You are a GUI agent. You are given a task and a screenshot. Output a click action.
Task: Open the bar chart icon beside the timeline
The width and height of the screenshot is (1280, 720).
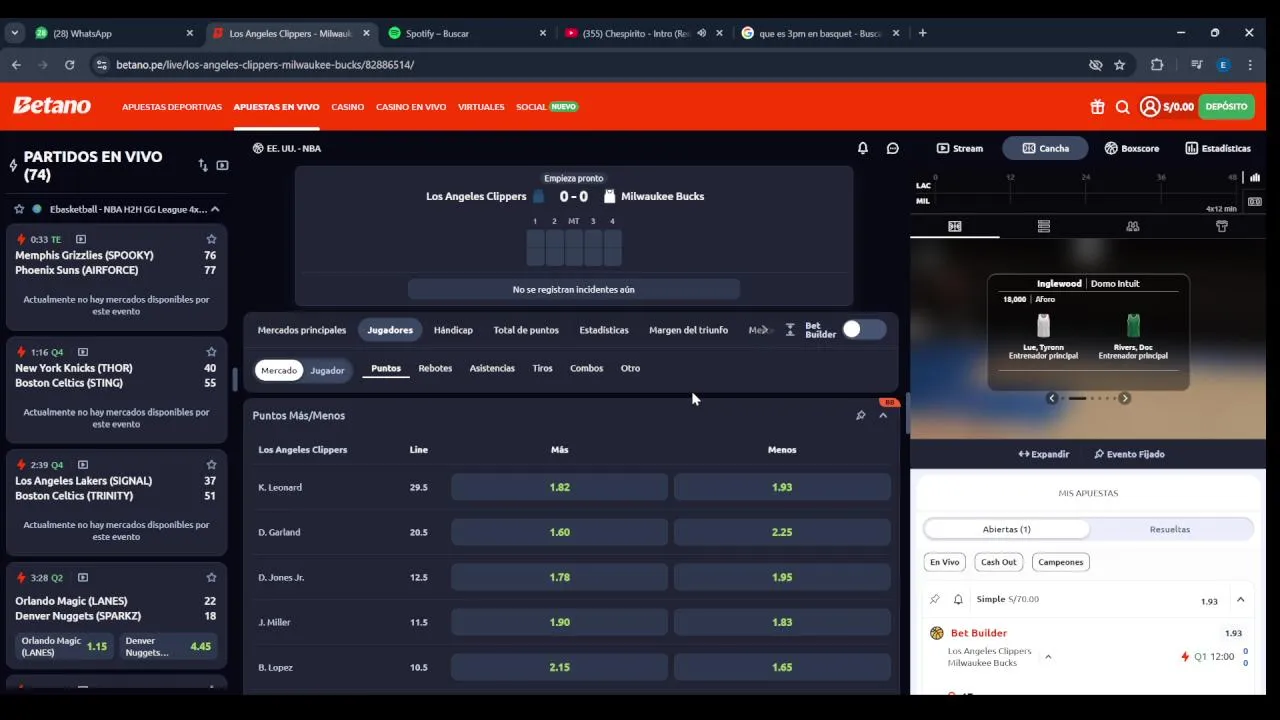point(1255,178)
